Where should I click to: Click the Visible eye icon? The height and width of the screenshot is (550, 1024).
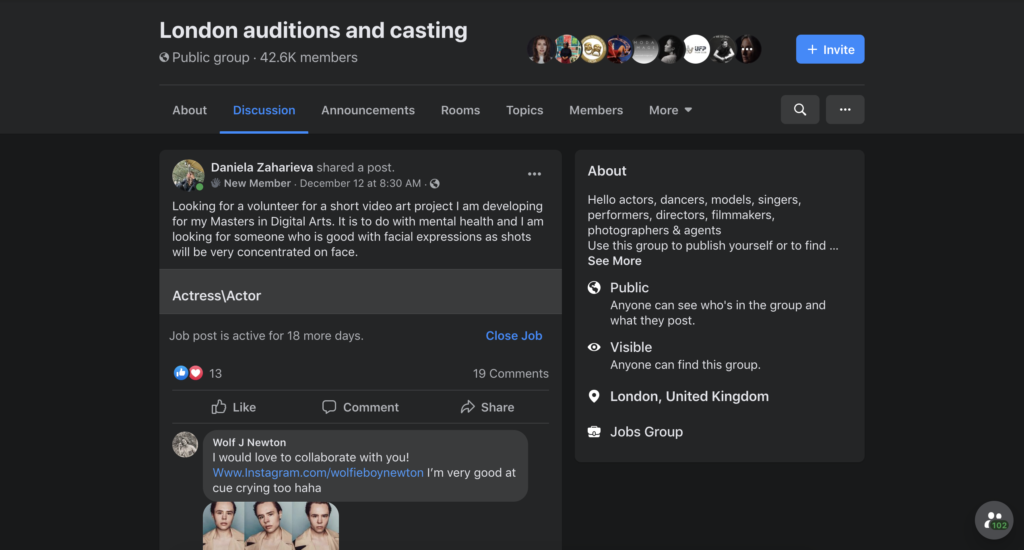[x=594, y=347]
